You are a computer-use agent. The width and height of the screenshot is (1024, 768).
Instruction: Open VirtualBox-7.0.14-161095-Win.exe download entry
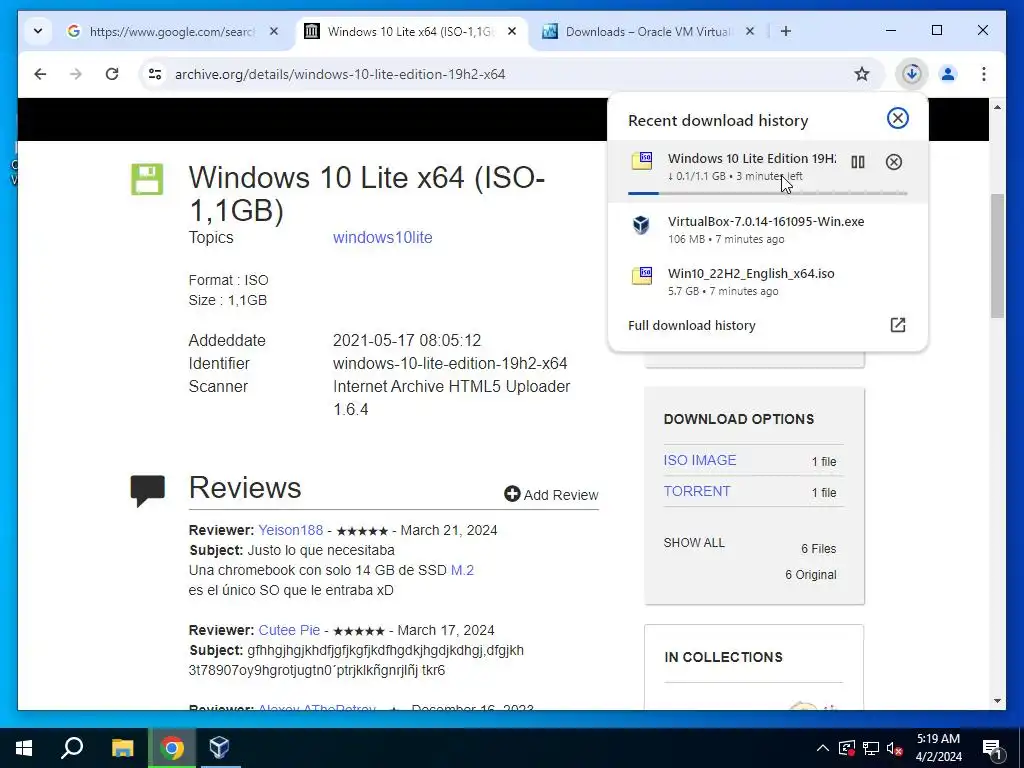click(x=767, y=230)
